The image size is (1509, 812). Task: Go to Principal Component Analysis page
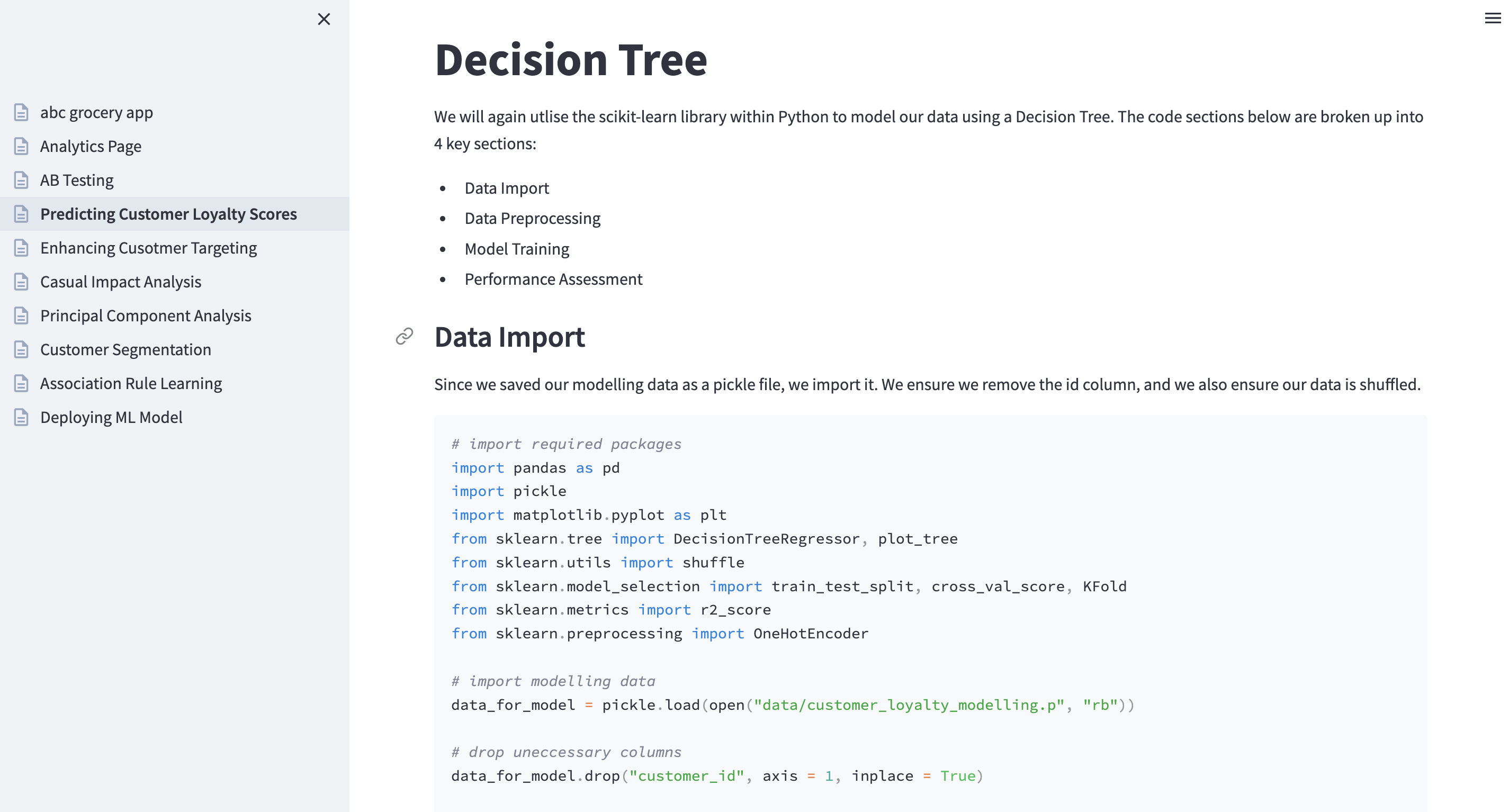click(x=145, y=316)
